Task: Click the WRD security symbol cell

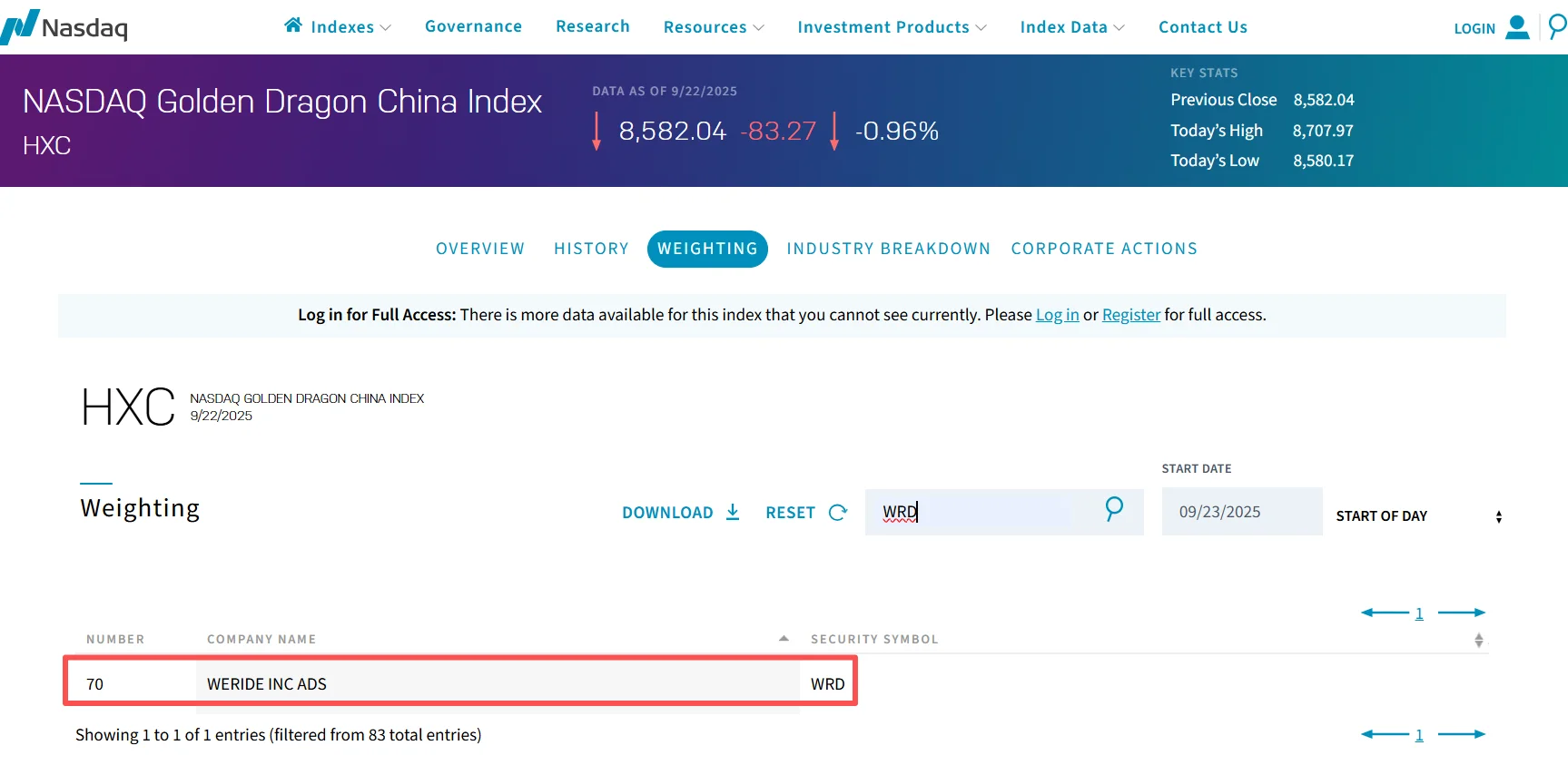Action: pos(828,684)
